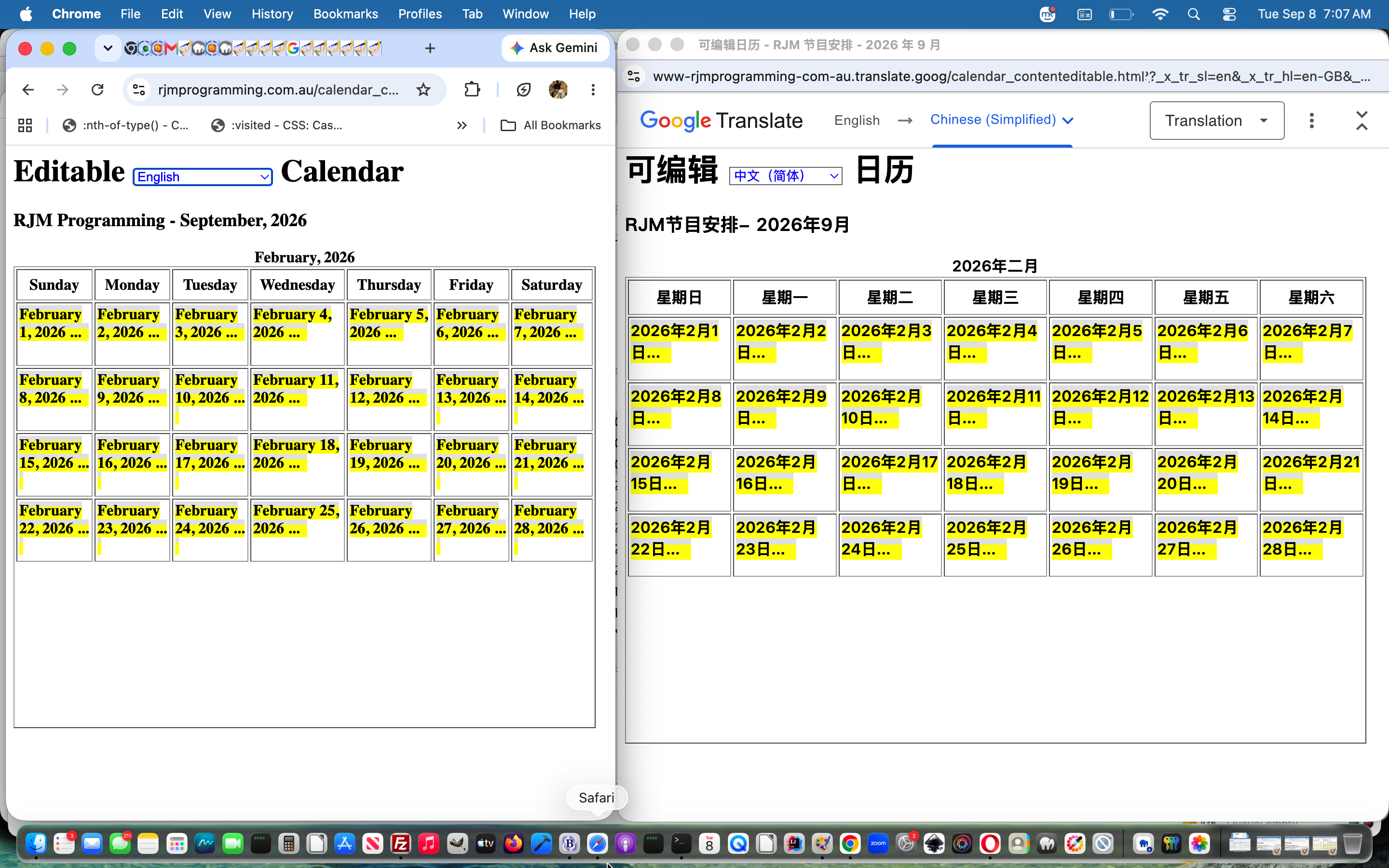
Task: Click the 2026年2月7日 calendar cell
Action: 1311,348
